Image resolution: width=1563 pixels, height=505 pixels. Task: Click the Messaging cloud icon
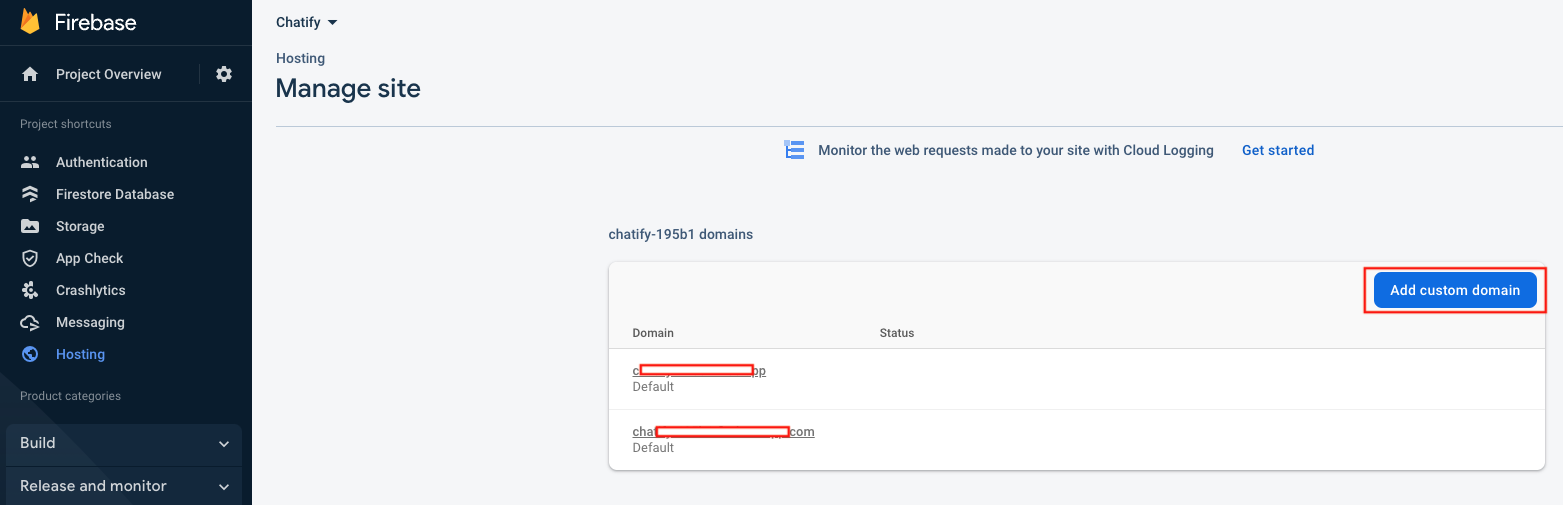coord(30,322)
